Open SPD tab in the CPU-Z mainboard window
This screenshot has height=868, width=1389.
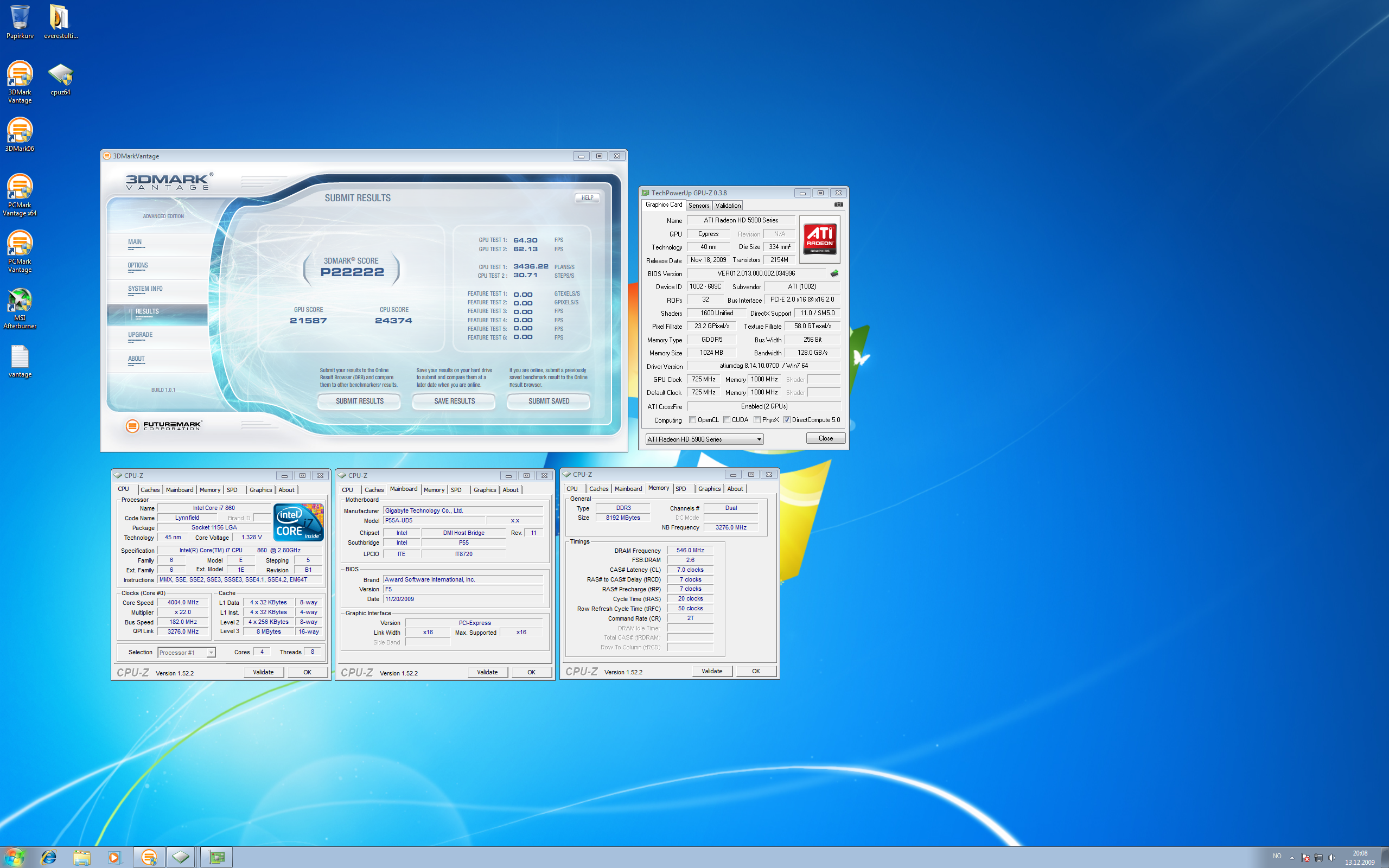pyautogui.click(x=456, y=490)
